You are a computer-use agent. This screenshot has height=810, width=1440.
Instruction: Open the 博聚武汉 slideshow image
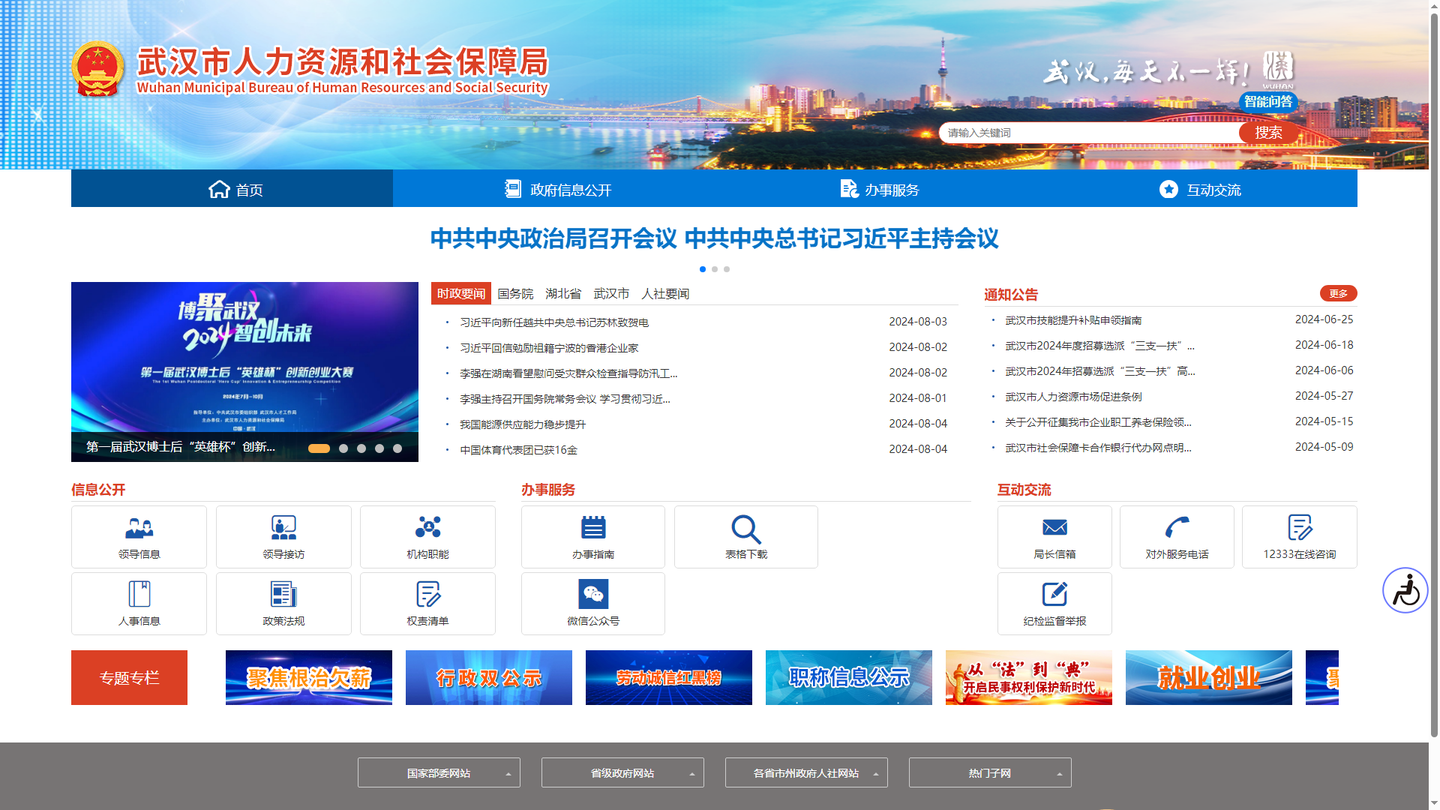[245, 372]
